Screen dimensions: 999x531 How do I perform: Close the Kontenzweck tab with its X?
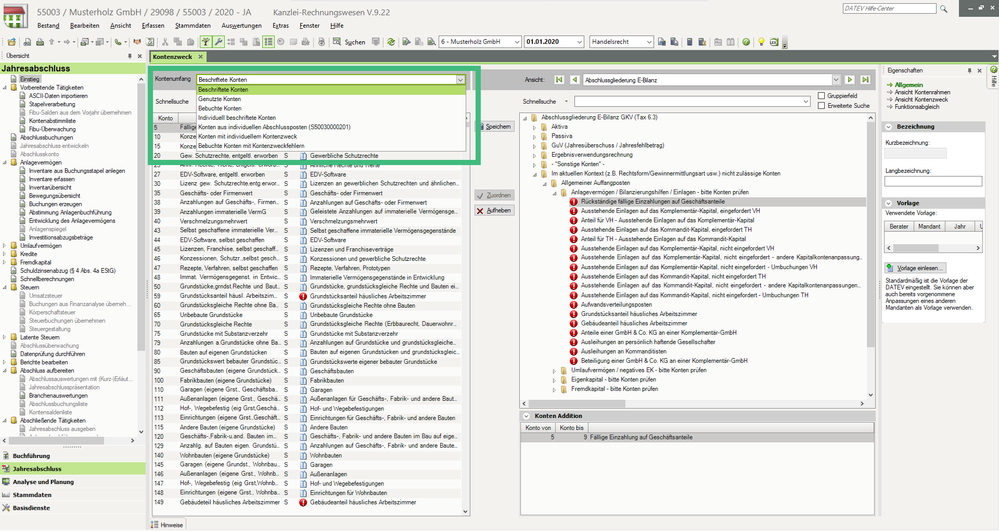tap(200, 57)
